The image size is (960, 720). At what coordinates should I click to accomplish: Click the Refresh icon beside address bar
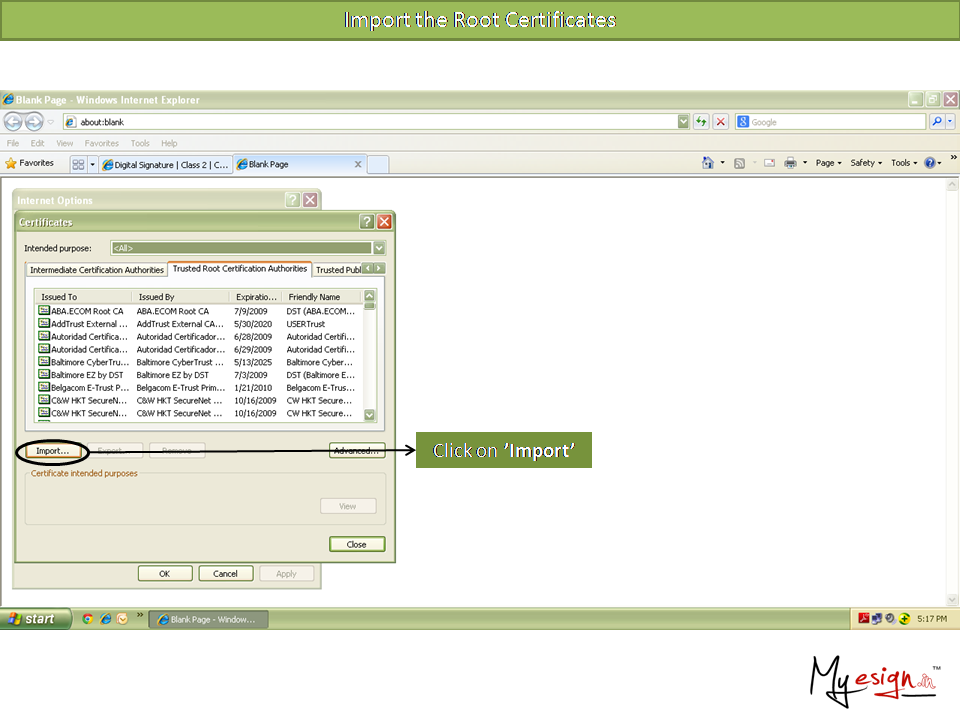tap(702, 122)
